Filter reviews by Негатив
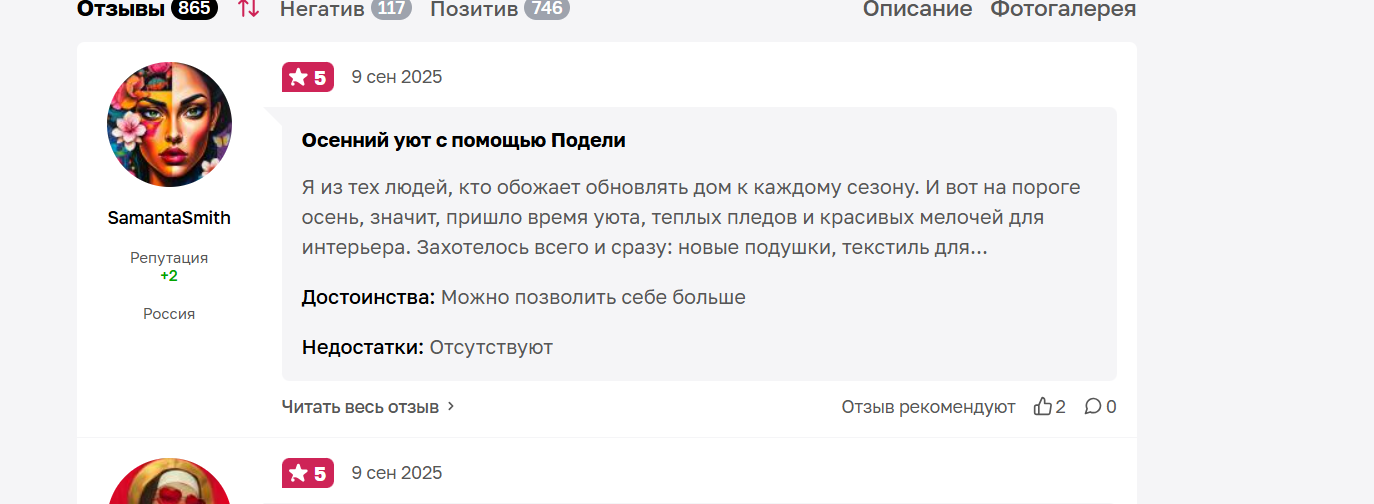This screenshot has width=1374, height=504. tap(322, 9)
